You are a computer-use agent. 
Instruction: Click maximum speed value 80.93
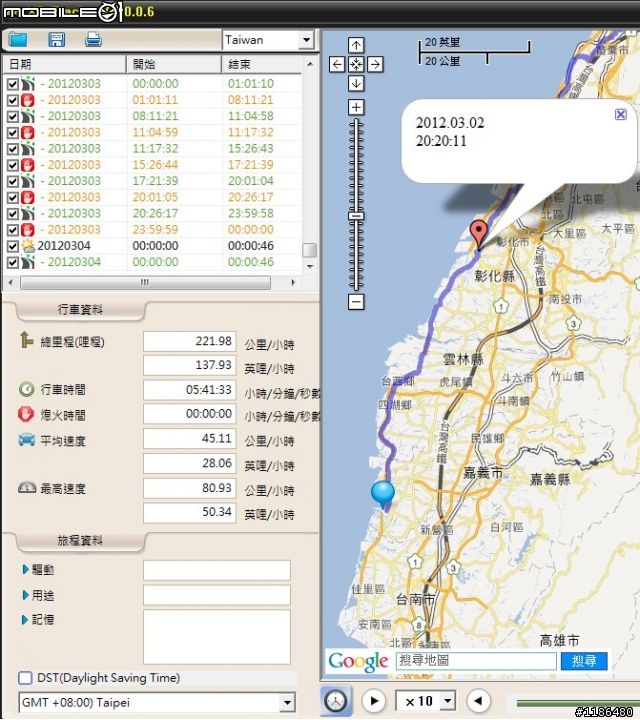tap(190, 488)
